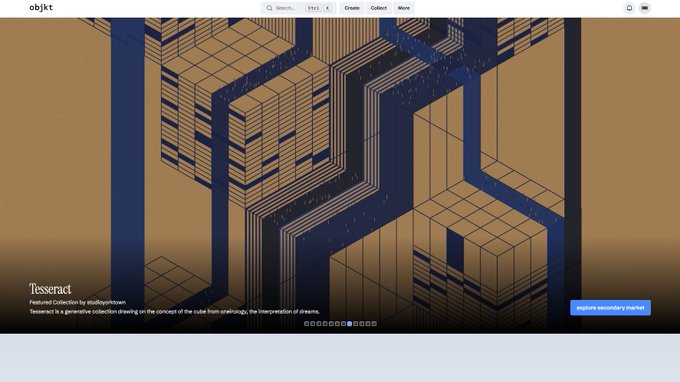Open the Collect menu
Screen dimensions: 680x382
379,8
